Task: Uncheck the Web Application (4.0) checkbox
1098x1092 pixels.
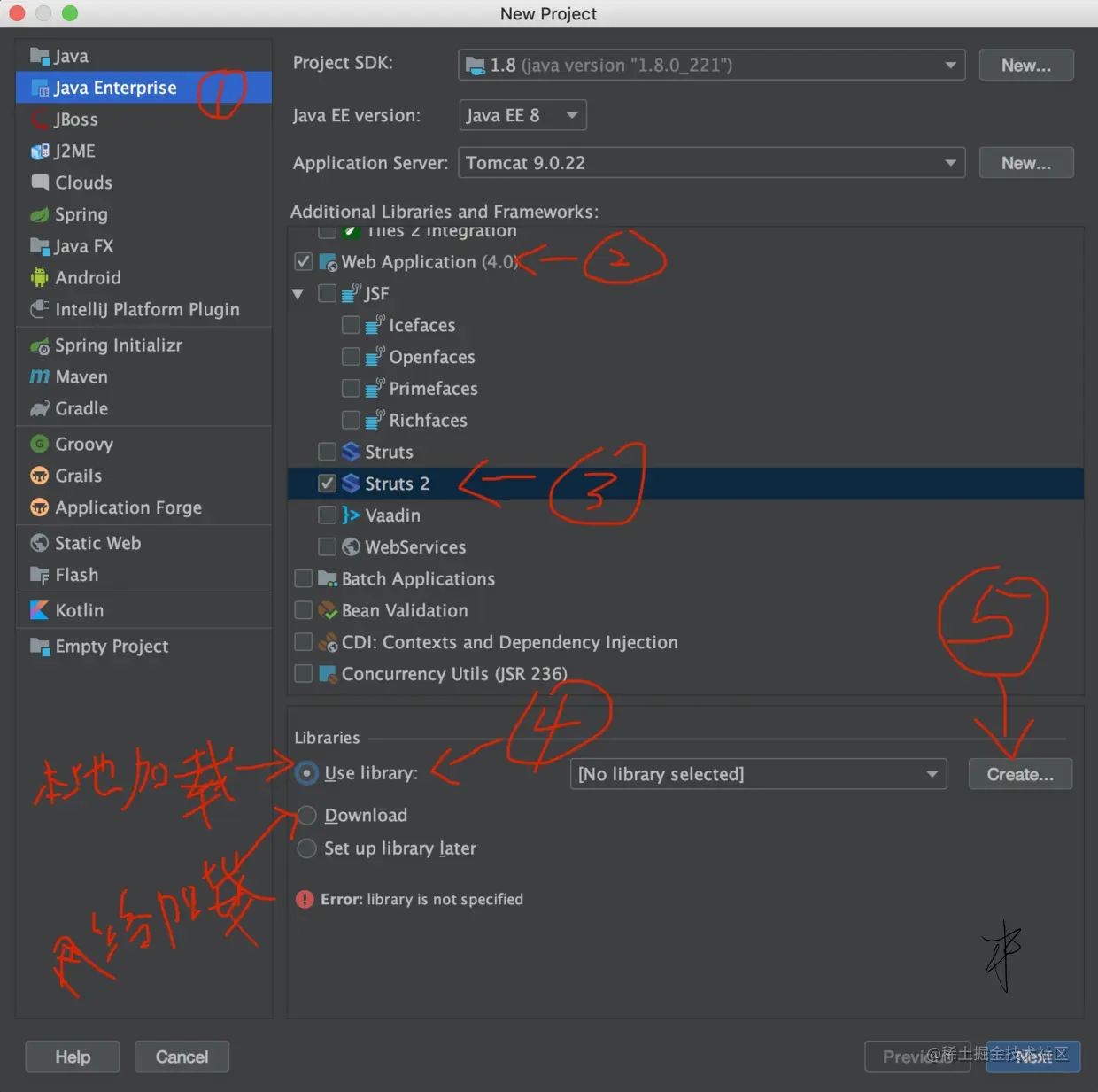Action: [304, 262]
